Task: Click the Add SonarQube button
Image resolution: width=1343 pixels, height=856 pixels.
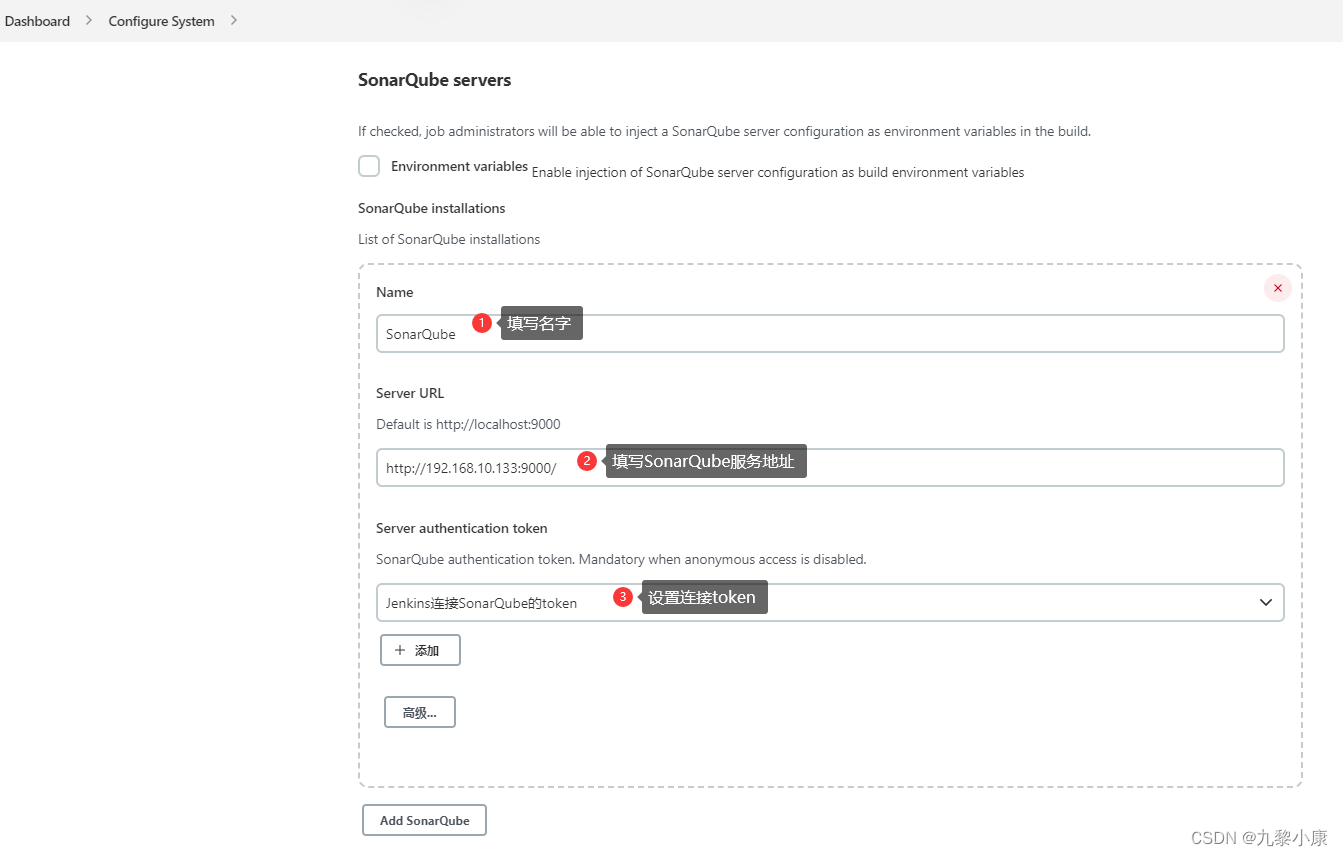Action: pos(424,819)
